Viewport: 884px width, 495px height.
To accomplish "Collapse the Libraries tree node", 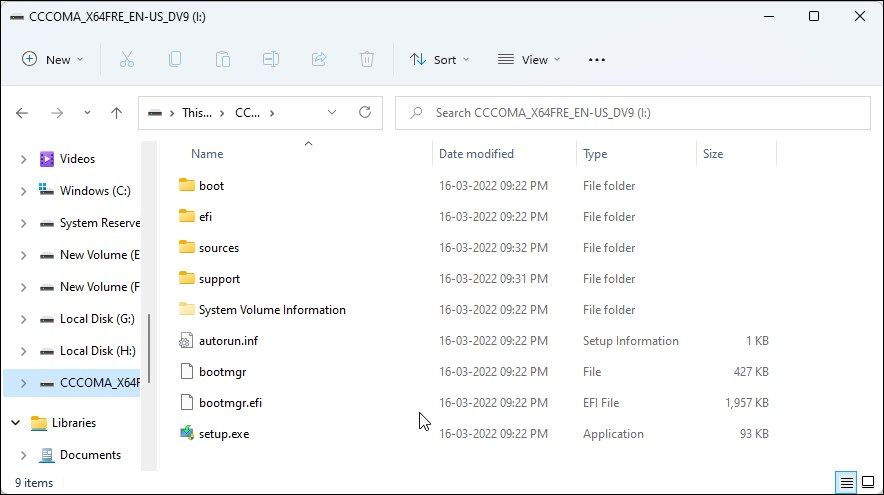I will tap(16, 422).
